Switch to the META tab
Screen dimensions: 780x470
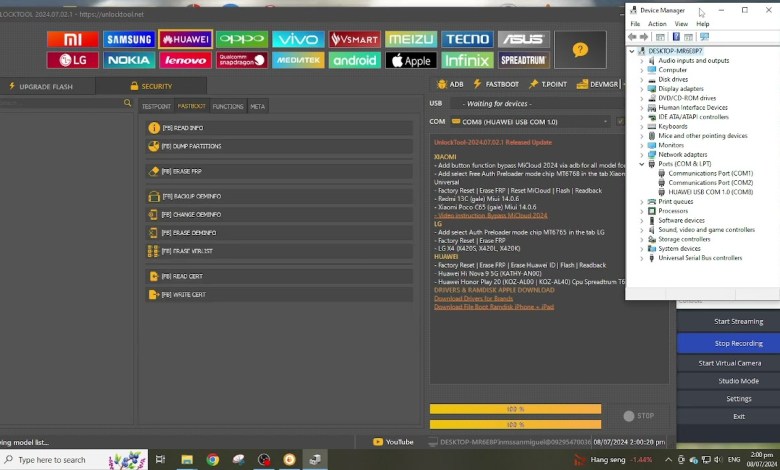click(x=257, y=106)
